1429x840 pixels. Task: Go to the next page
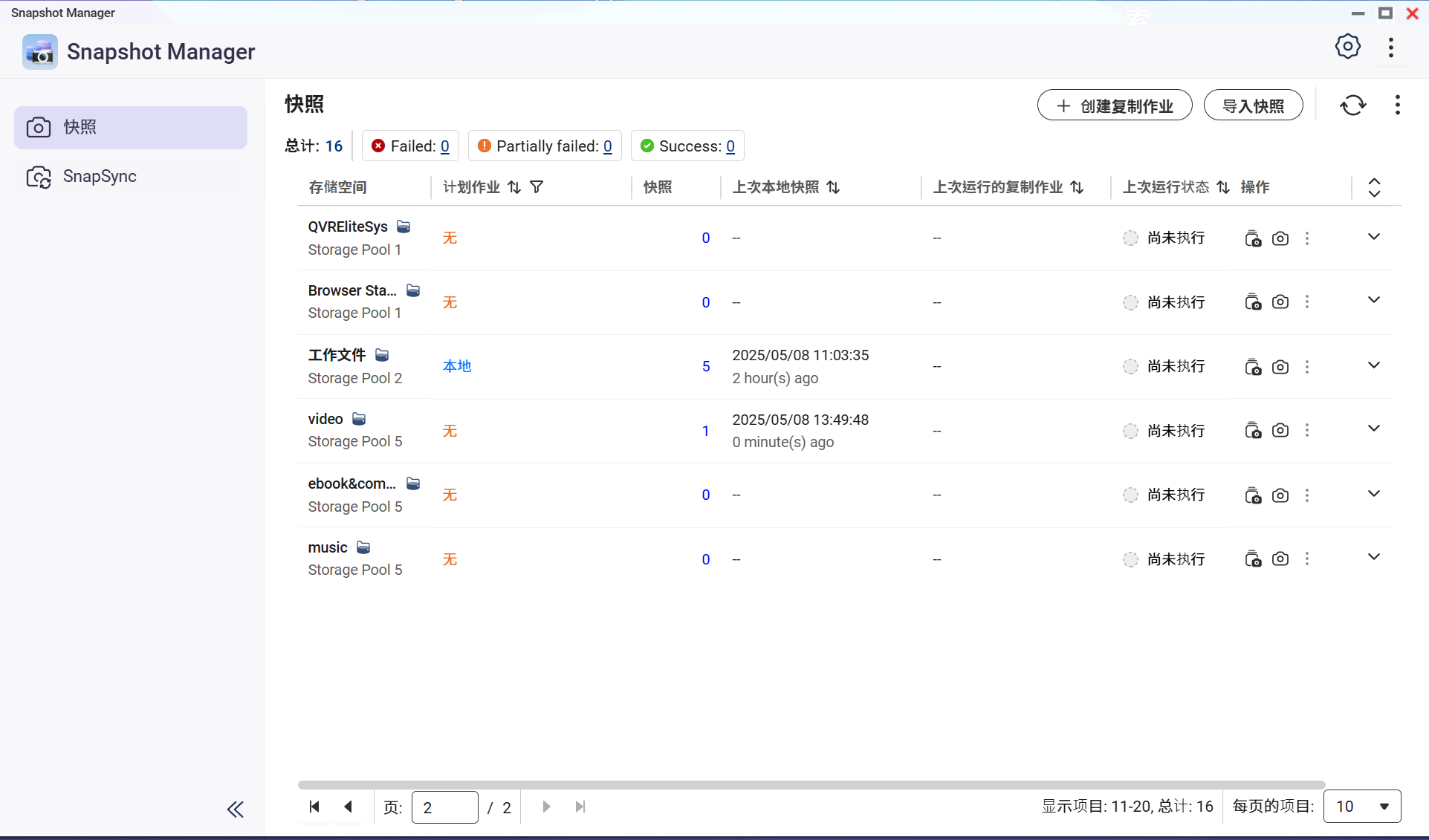[x=546, y=807]
